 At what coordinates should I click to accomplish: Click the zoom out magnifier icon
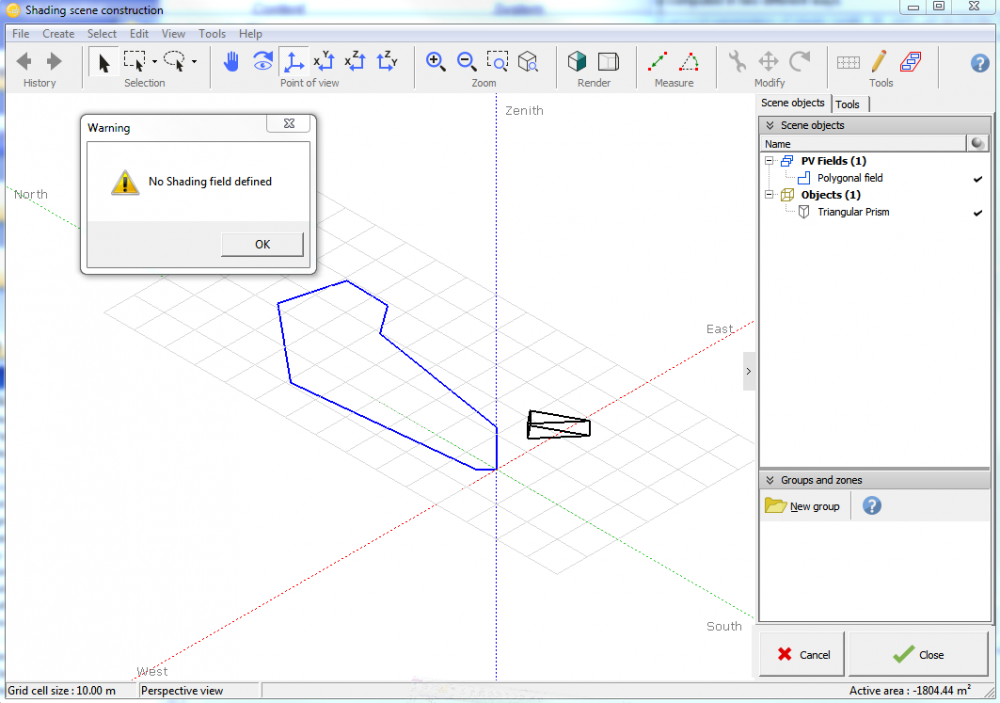coord(467,62)
